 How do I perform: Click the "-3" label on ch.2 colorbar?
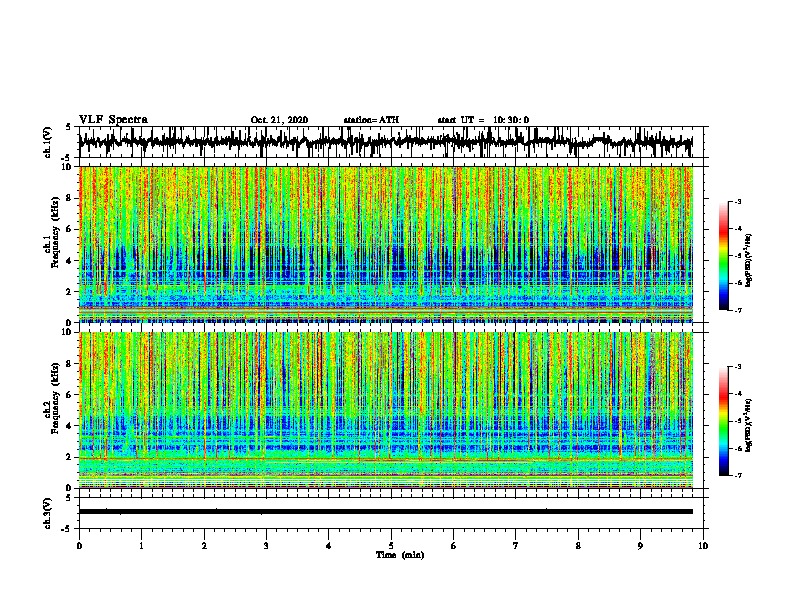[x=738, y=367]
